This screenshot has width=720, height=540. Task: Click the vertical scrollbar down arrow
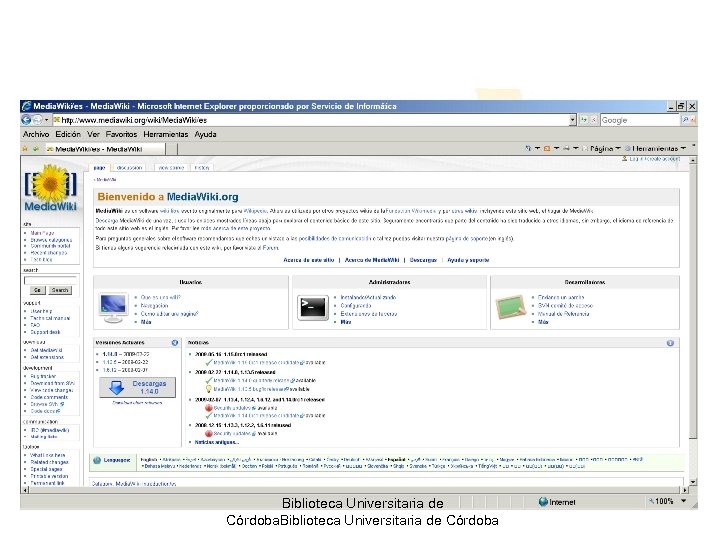(693, 482)
